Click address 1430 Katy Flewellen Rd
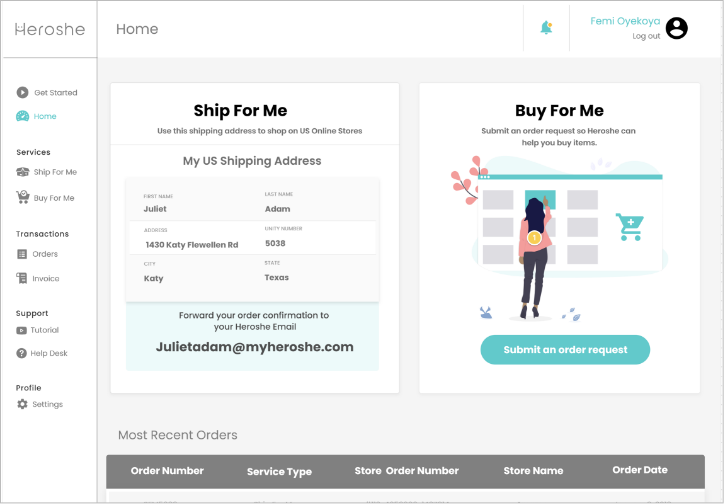 pos(192,245)
